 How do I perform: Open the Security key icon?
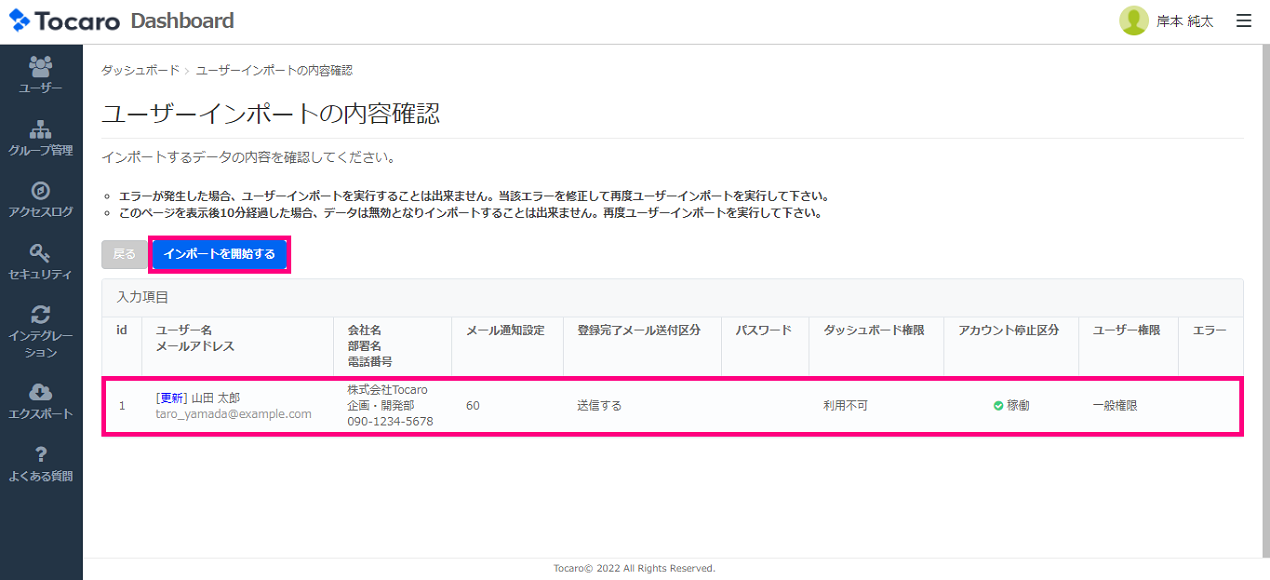(41, 253)
